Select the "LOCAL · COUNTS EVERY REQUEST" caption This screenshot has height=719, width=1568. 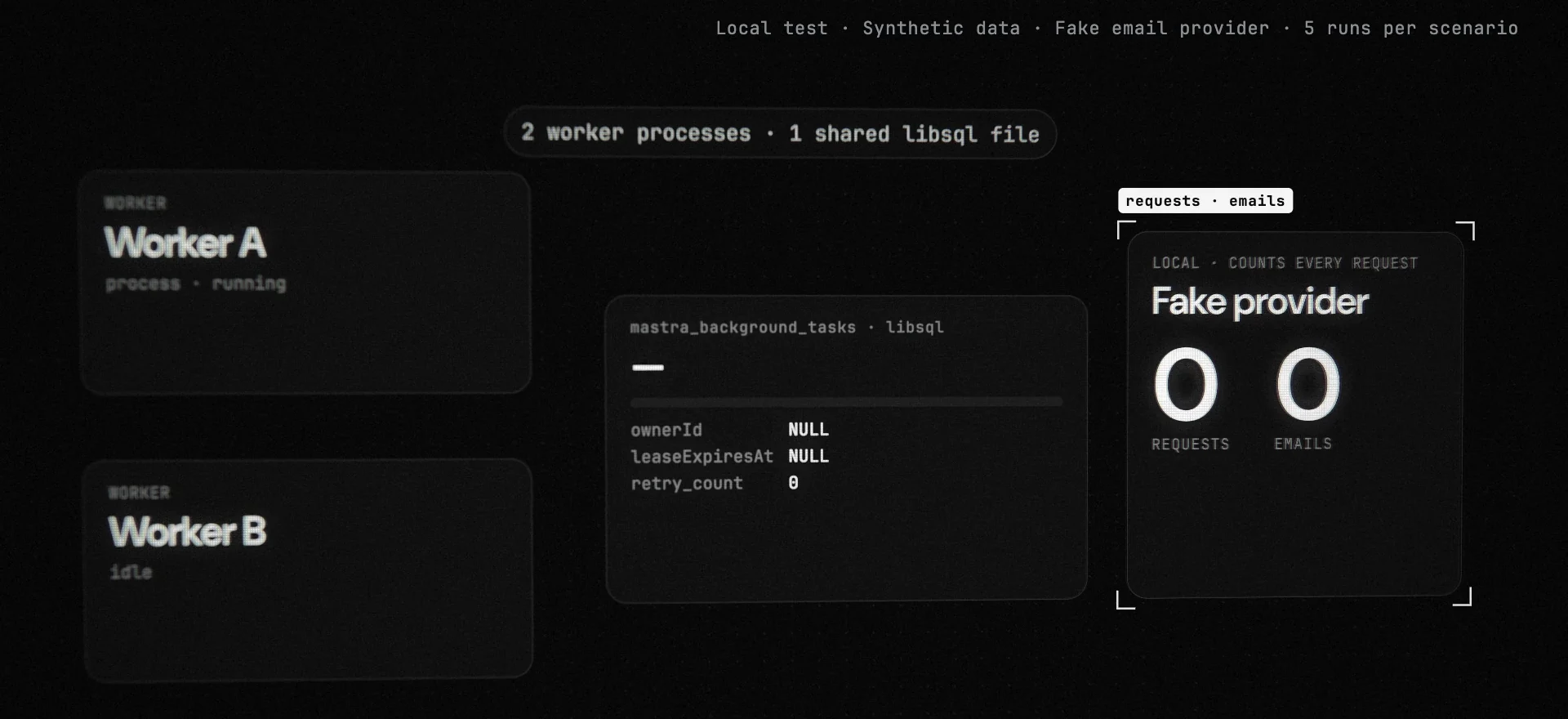click(1285, 263)
